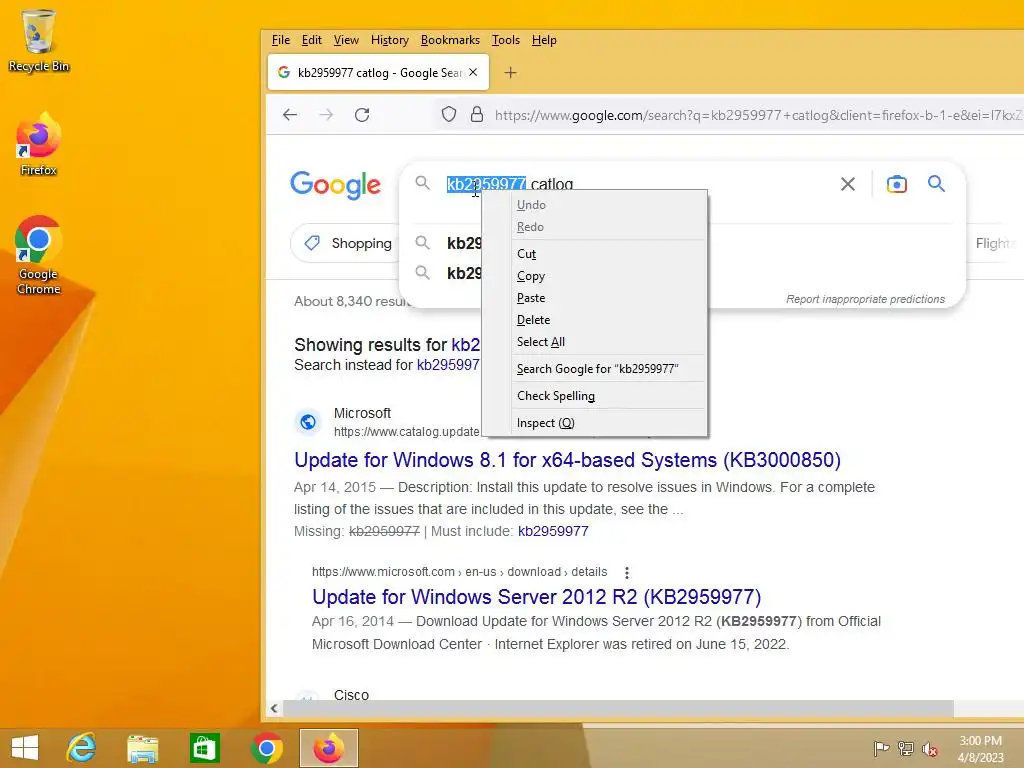Close the kb2959977 catlog Google Search tab
The height and width of the screenshot is (768, 1024).
473,72
